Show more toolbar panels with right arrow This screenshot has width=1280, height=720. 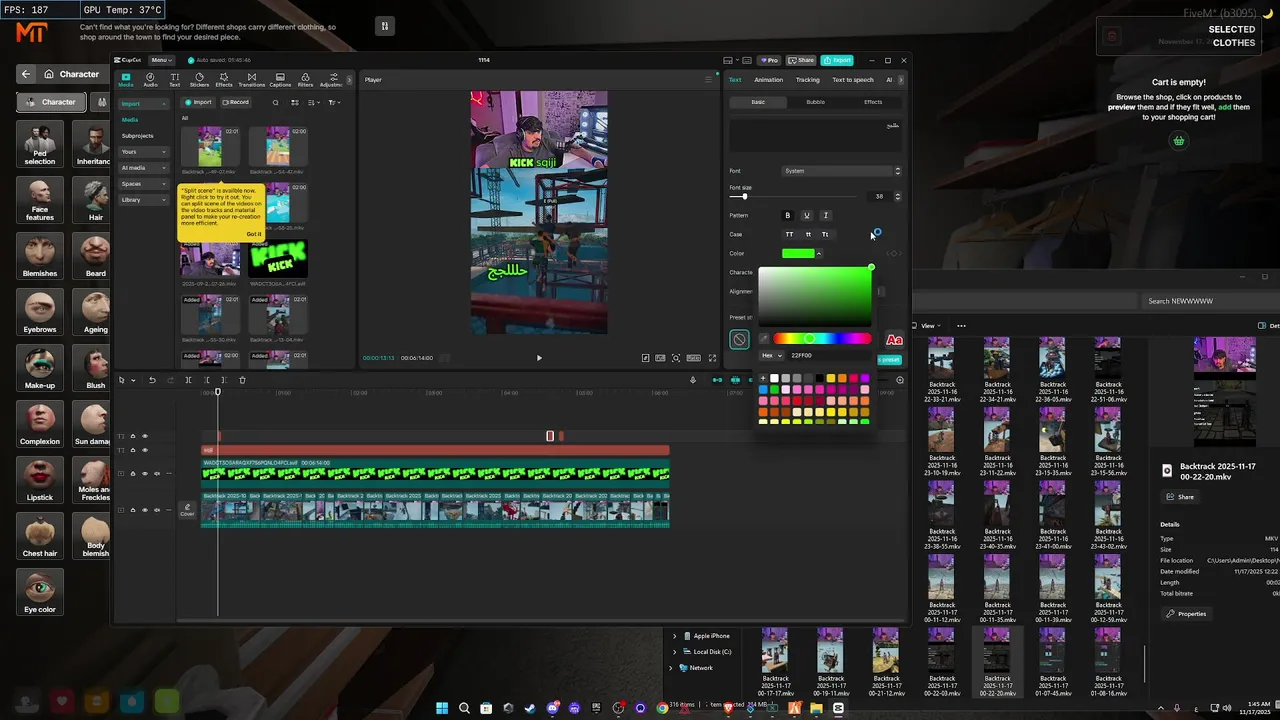349,80
